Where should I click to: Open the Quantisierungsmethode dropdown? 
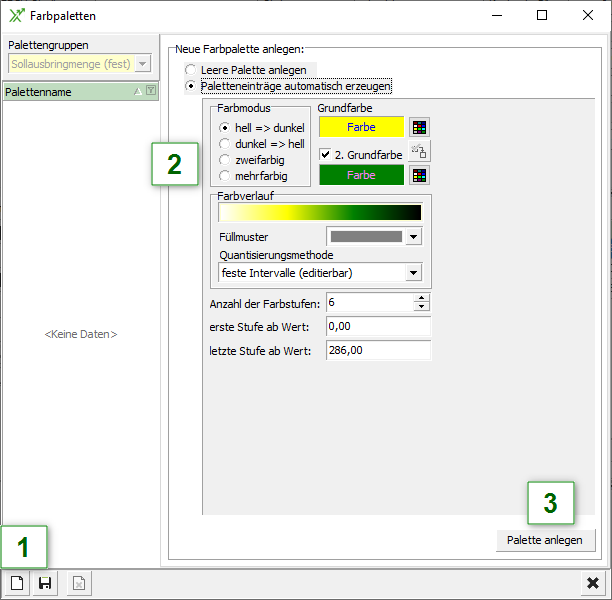413,272
